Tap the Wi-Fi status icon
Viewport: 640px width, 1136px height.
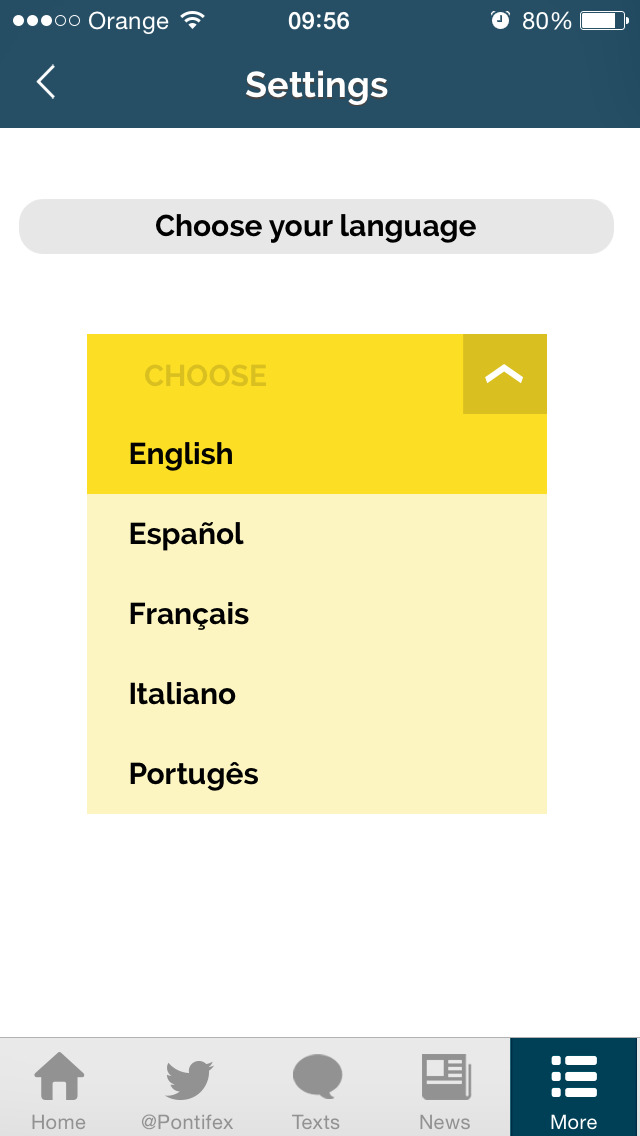click(x=192, y=20)
